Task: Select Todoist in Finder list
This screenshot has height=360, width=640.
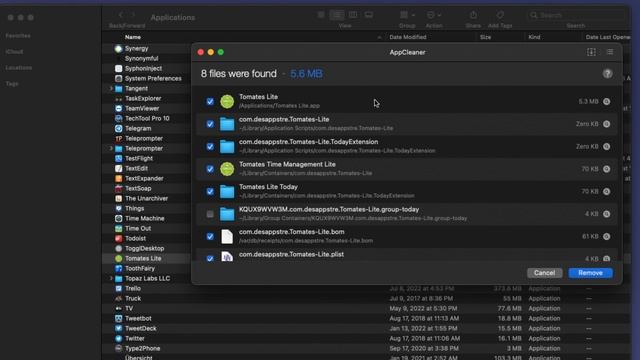Action: [x=136, y=238]
